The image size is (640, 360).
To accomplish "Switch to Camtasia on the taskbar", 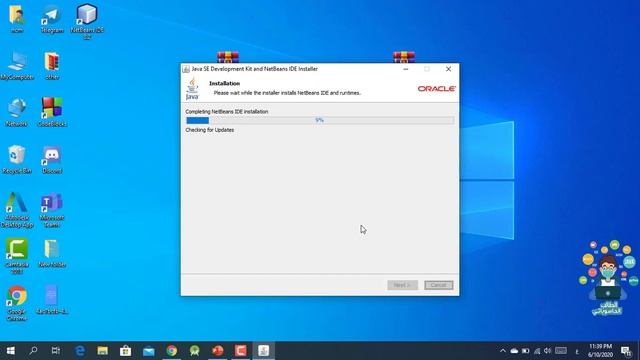I will coord(240,351).
